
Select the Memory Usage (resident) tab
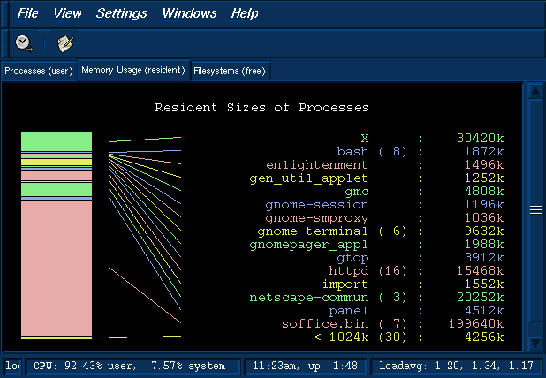coord(134,70)
